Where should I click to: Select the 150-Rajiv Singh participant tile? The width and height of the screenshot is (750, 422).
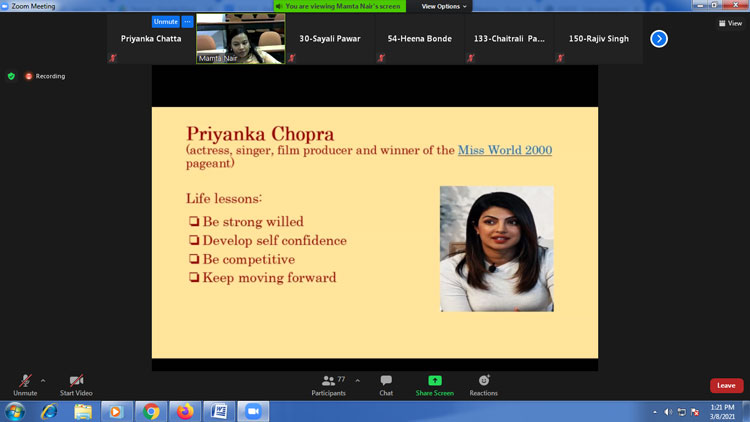pyautogui.click(x=598, y=38)
